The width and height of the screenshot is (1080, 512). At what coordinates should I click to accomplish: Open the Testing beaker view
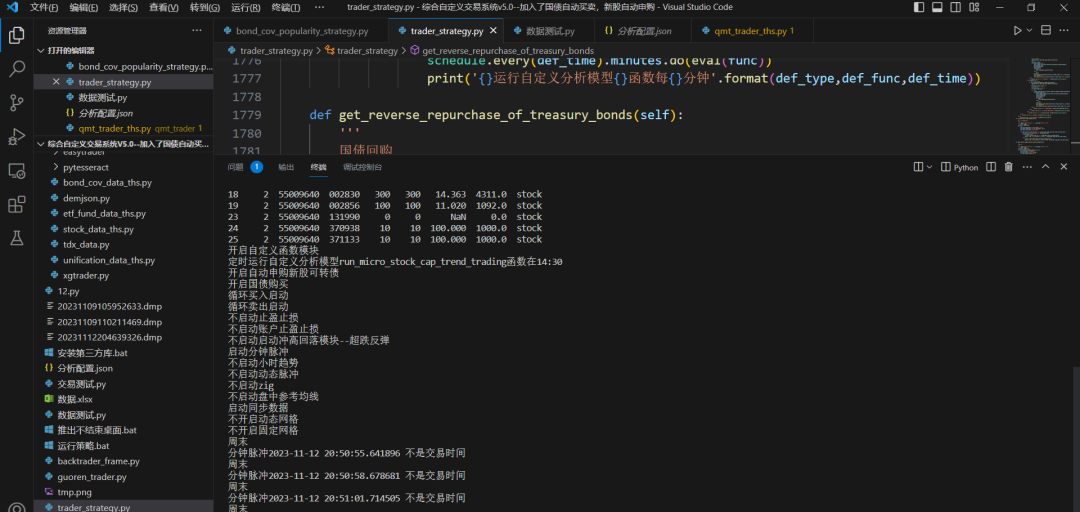(x=17, y=238)
